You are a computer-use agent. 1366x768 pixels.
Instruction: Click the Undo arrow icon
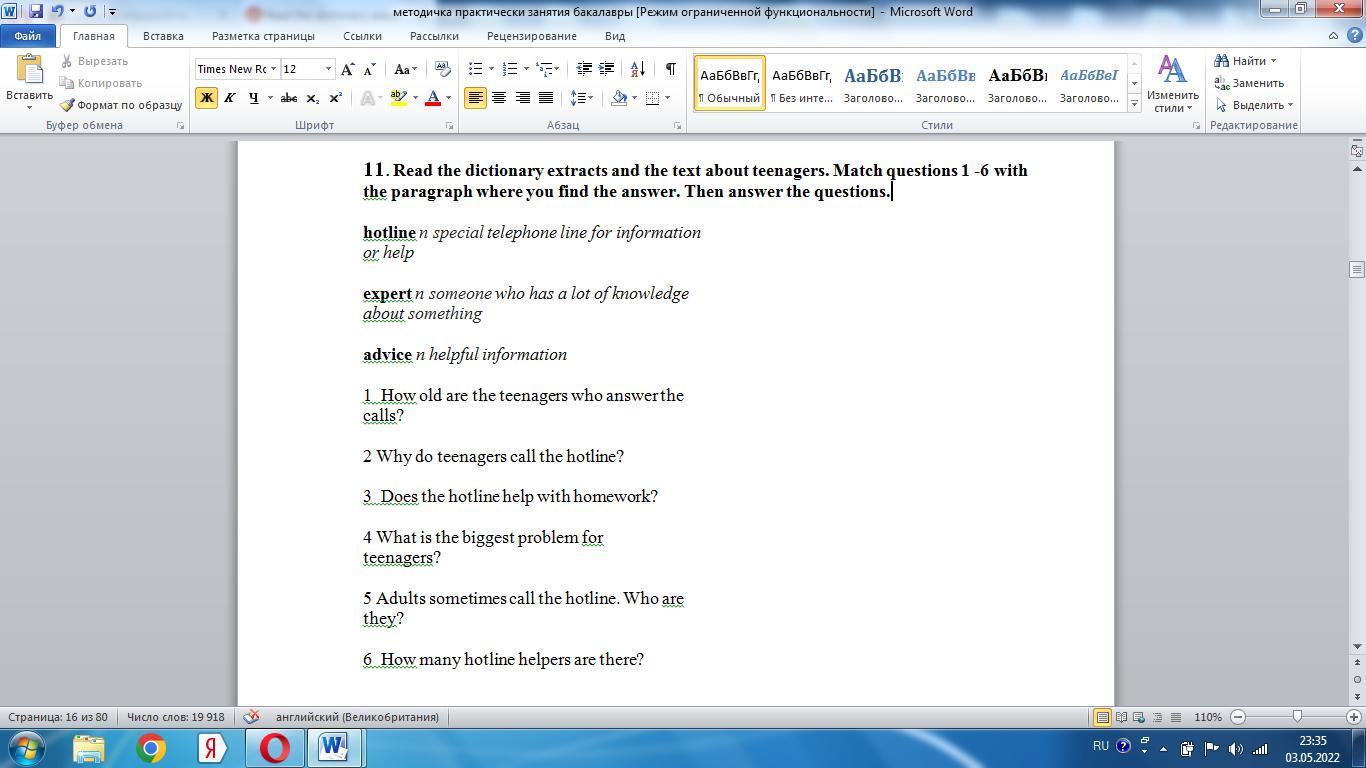pos(57,11)
